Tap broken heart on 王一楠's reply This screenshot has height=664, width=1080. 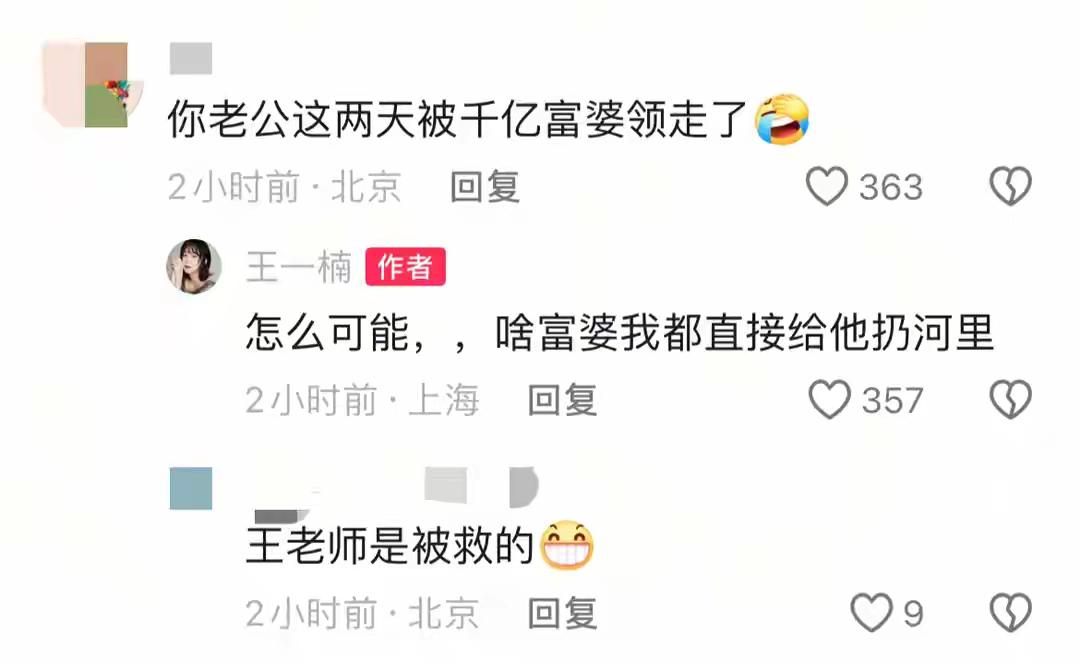(1010, 400)
